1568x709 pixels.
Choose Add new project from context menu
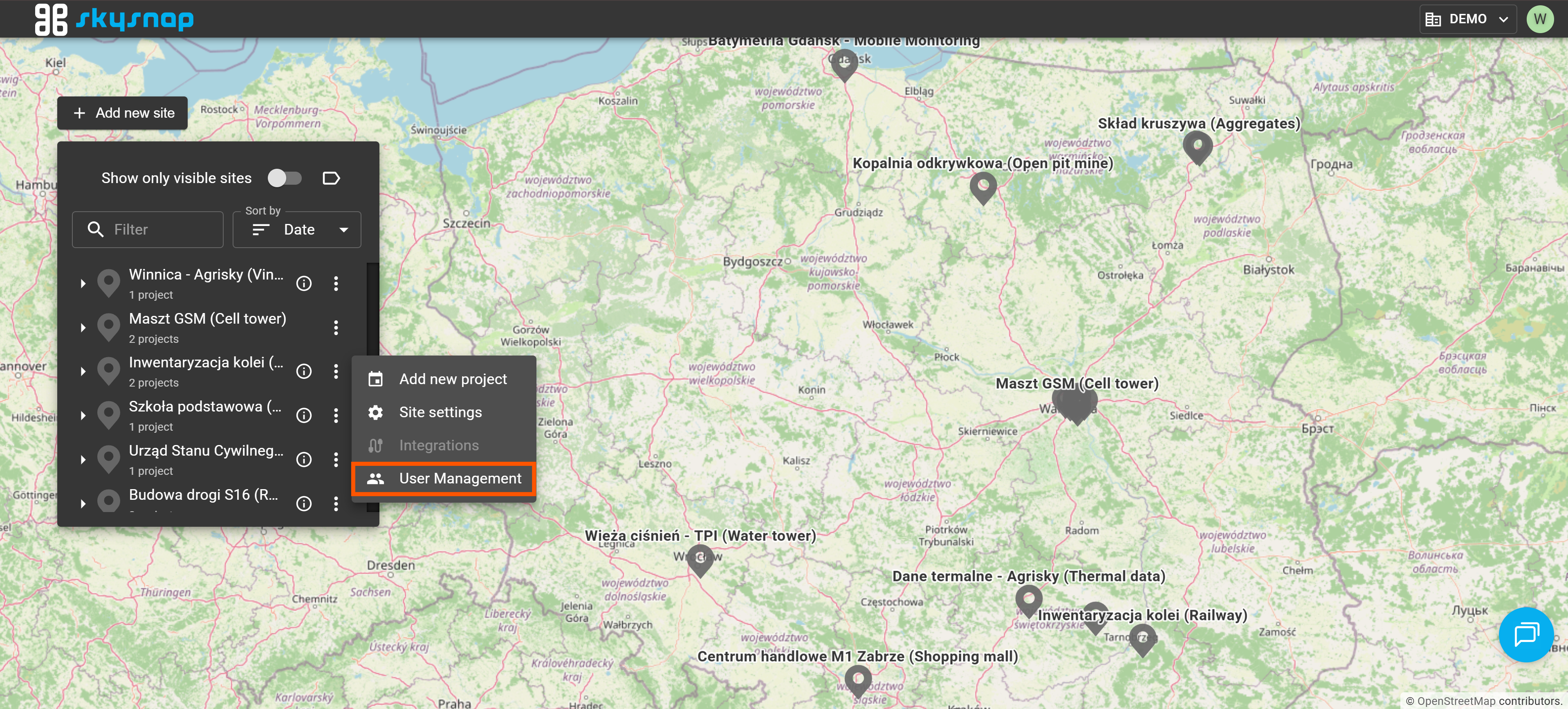[x=444, y=379]
